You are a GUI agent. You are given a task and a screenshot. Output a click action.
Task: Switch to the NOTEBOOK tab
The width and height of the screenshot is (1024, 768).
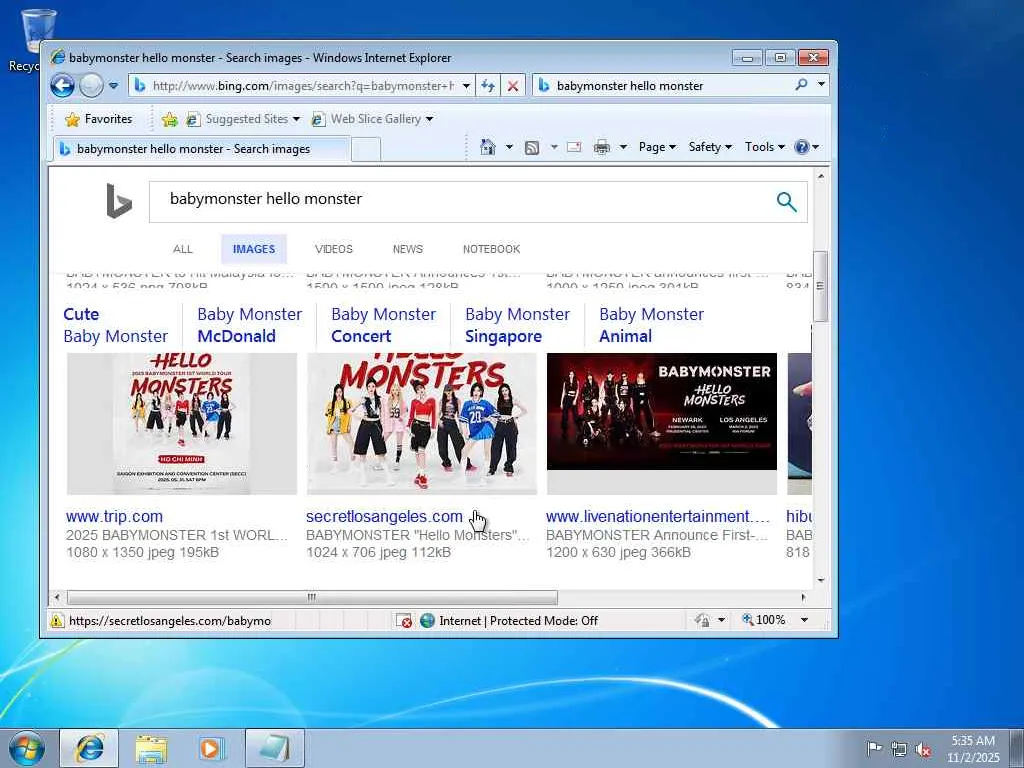pyautogui.click(x=492, y=249)
